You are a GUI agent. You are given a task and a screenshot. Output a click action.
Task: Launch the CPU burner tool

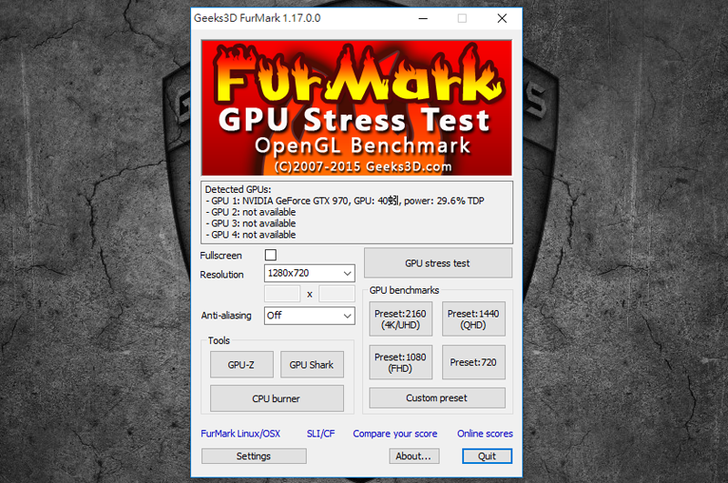tap(276, 398)
